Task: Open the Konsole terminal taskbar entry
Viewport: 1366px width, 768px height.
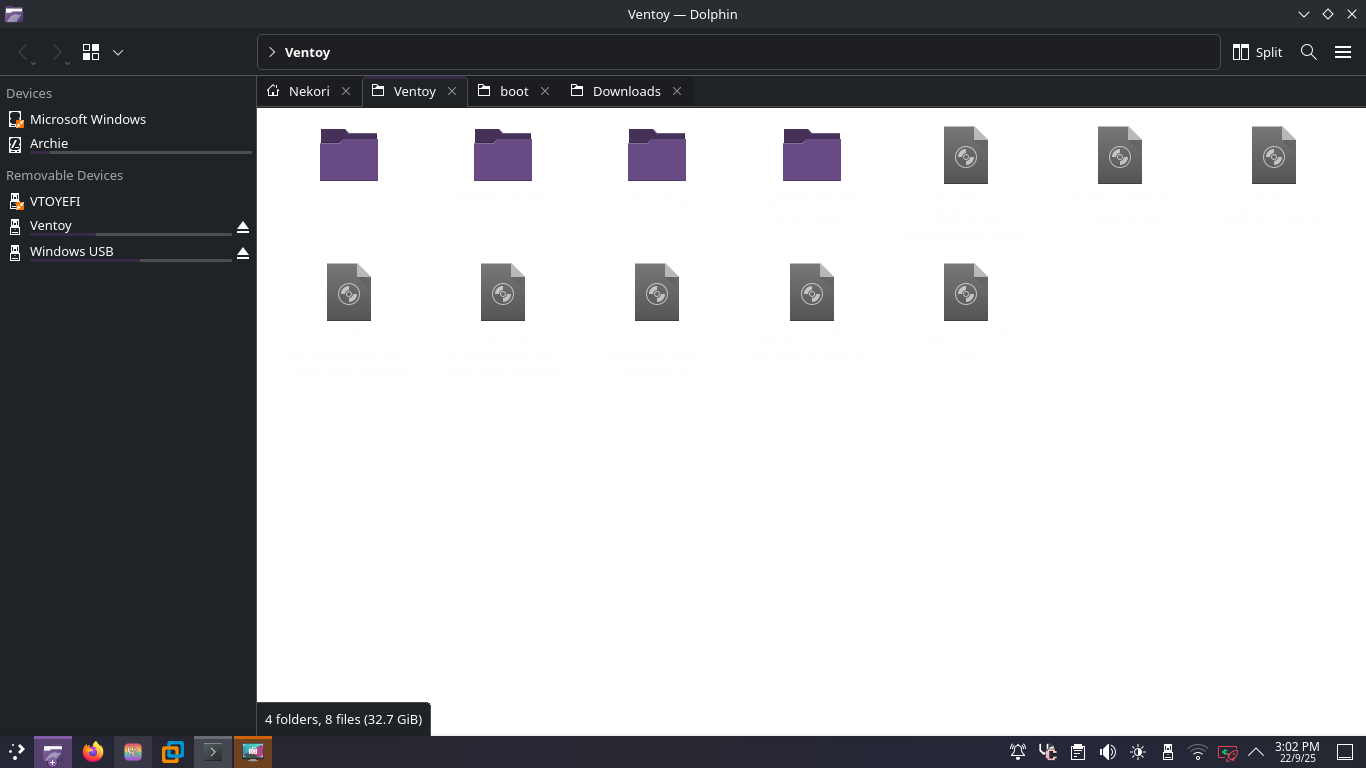Action: click(213, 752)
